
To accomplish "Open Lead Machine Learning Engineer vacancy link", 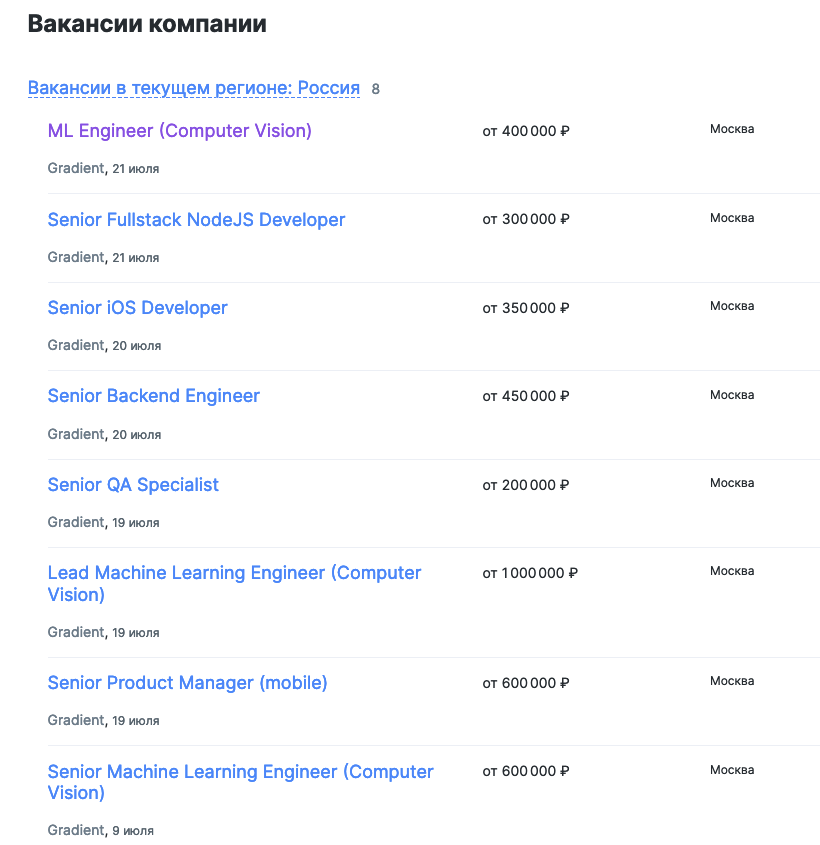I will pos(234,574).
